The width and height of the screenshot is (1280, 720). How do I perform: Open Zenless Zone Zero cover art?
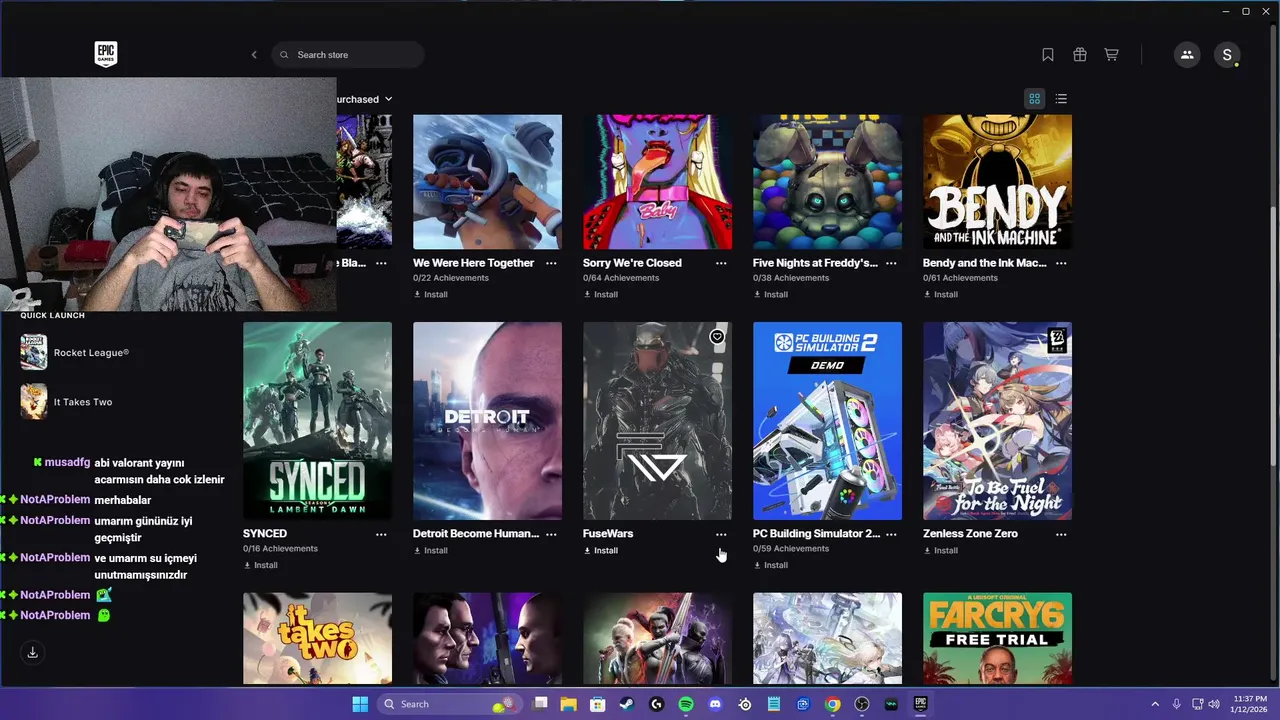pyautogui.click(x=997, y=421)
